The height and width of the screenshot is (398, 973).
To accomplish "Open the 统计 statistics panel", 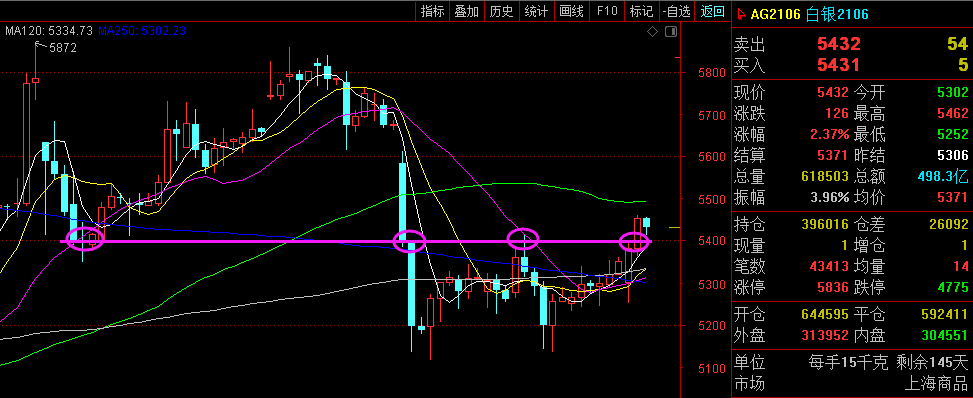I will coord(536,11).
